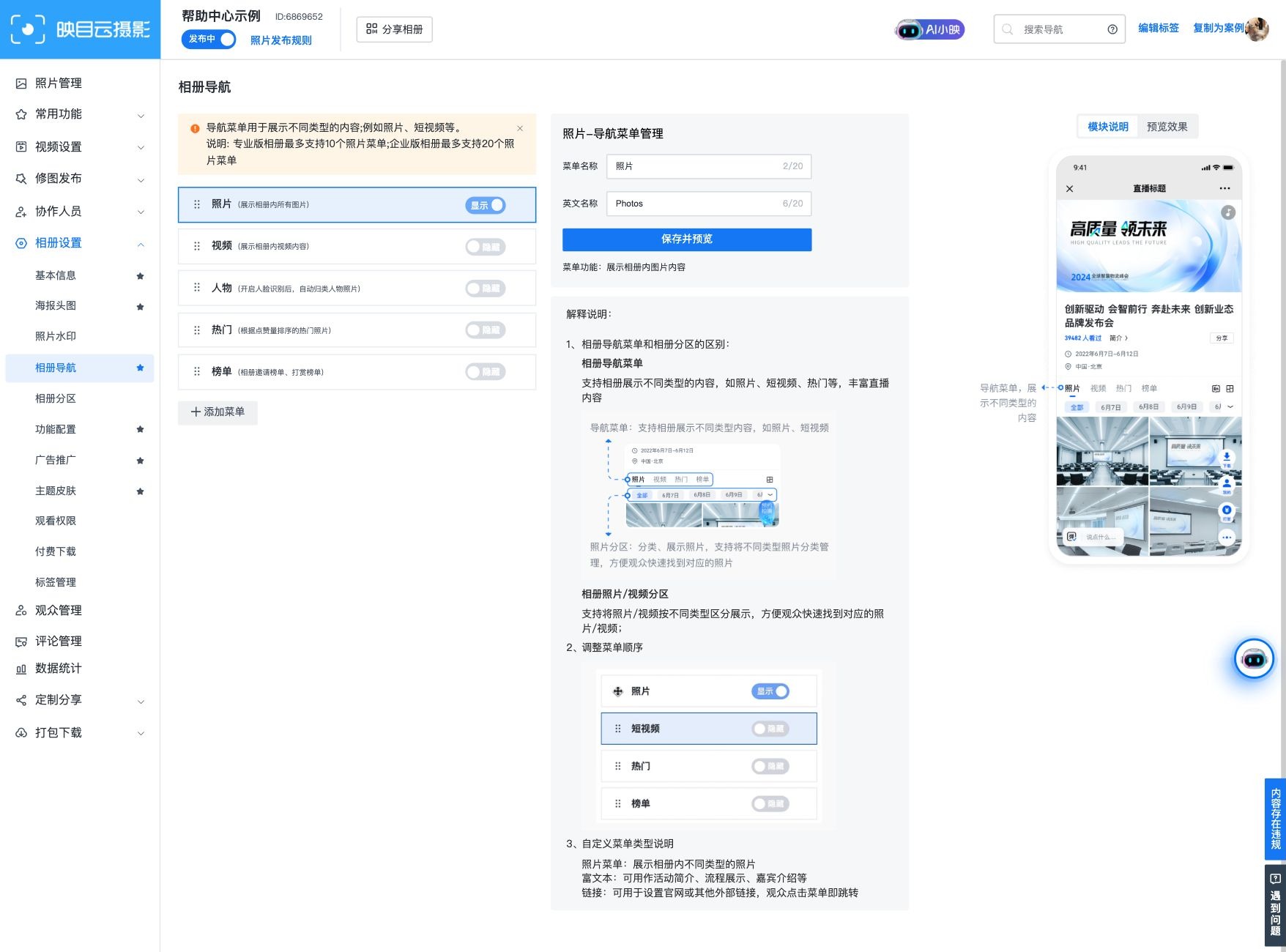
Task: Click the help icon in the search box
Action: click(x=1112, y=30)
